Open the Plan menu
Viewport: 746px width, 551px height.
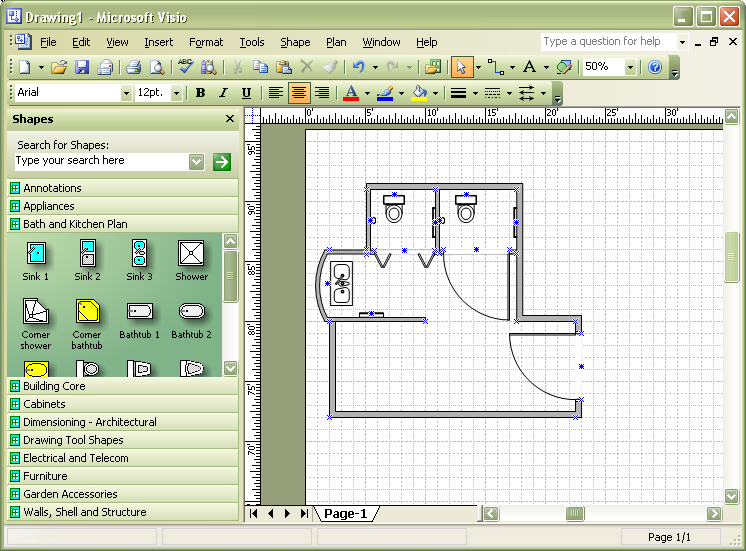(x=336, y=42)
